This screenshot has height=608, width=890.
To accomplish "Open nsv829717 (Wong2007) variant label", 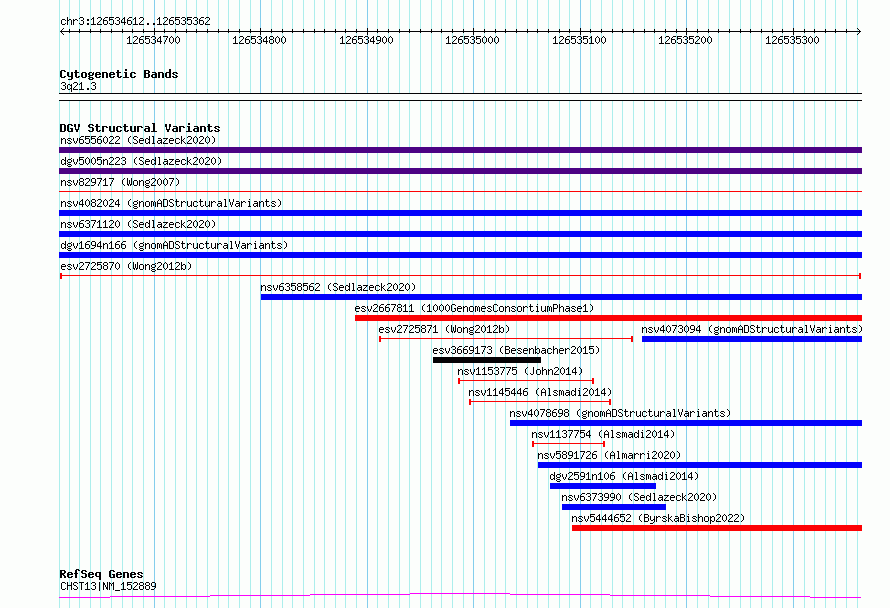I will [x=120, y=182].
